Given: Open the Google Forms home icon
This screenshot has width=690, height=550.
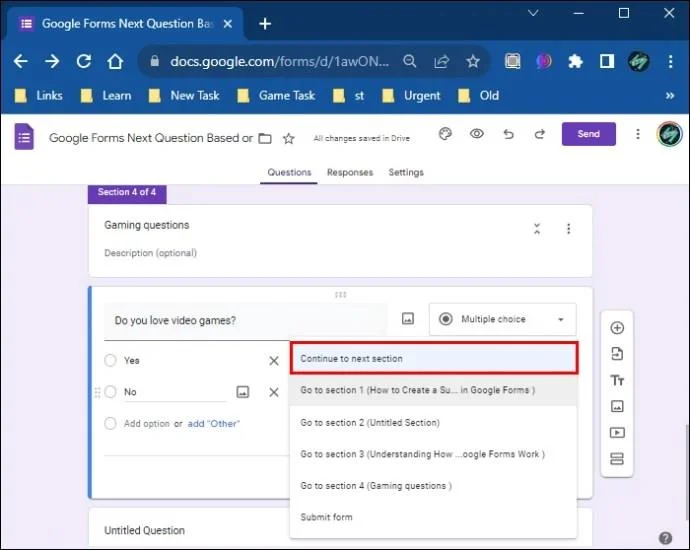Looking at the screenshot, I should pos(24,137).
